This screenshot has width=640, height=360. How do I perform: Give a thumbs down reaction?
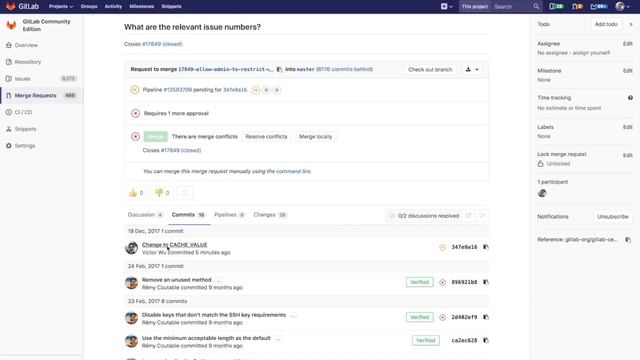click(162, 193)
